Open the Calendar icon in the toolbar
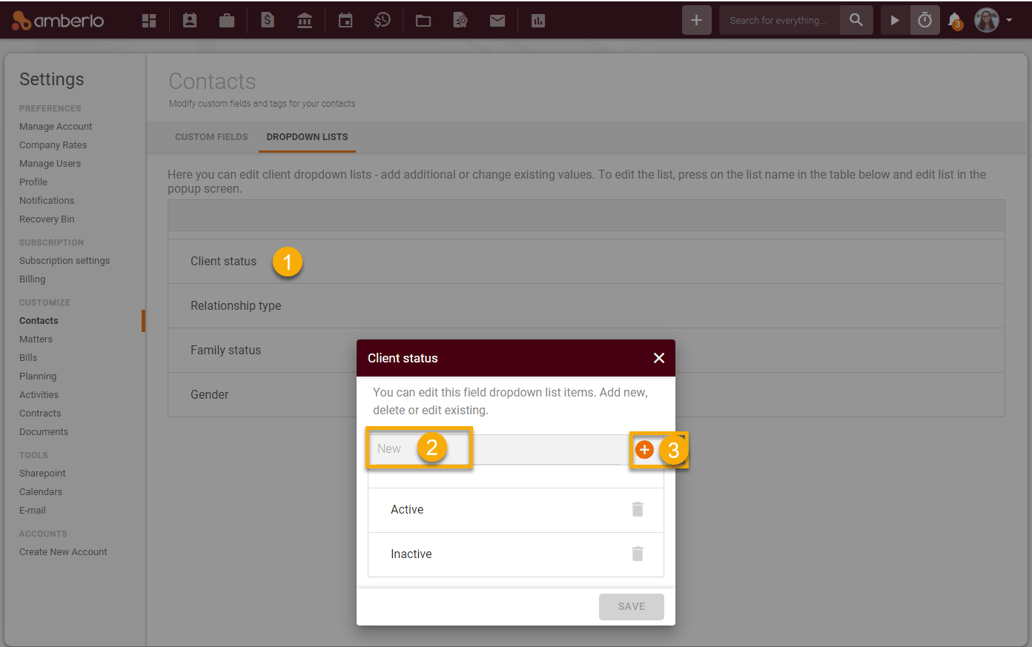 click(344, 19)
